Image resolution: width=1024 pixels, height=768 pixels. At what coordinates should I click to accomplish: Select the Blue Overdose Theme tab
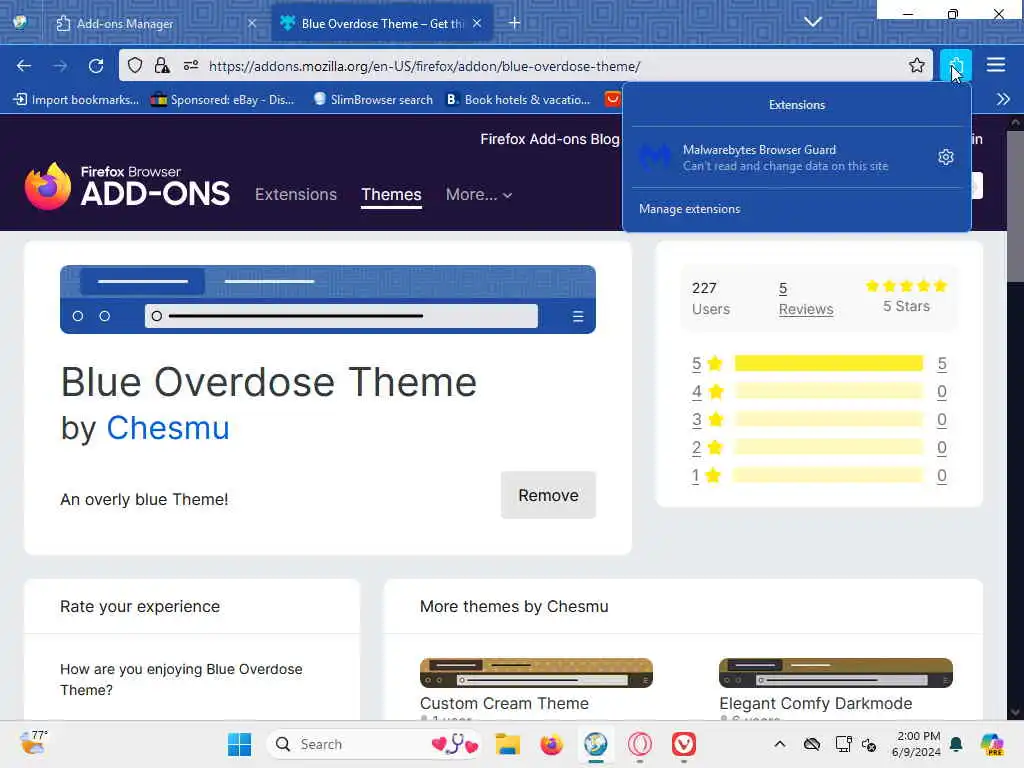[381, 24]
